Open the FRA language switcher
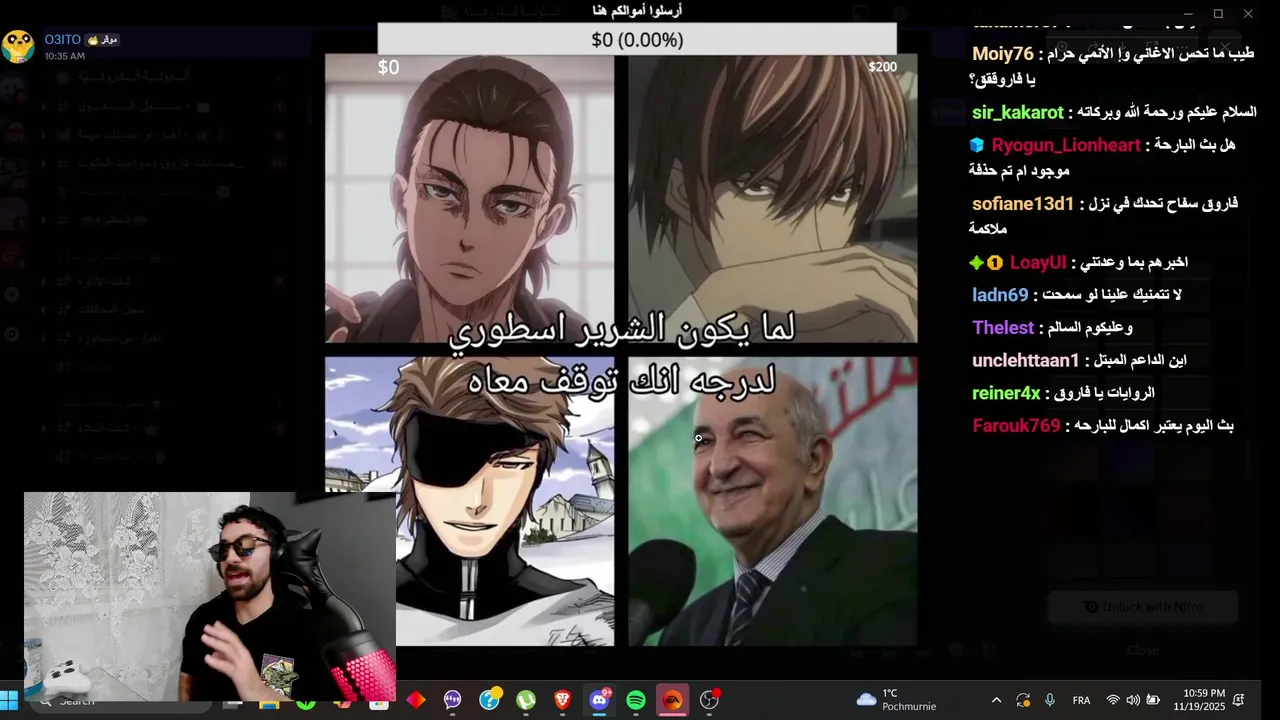Viewport: 1280px width, 720px height. 1081,700
